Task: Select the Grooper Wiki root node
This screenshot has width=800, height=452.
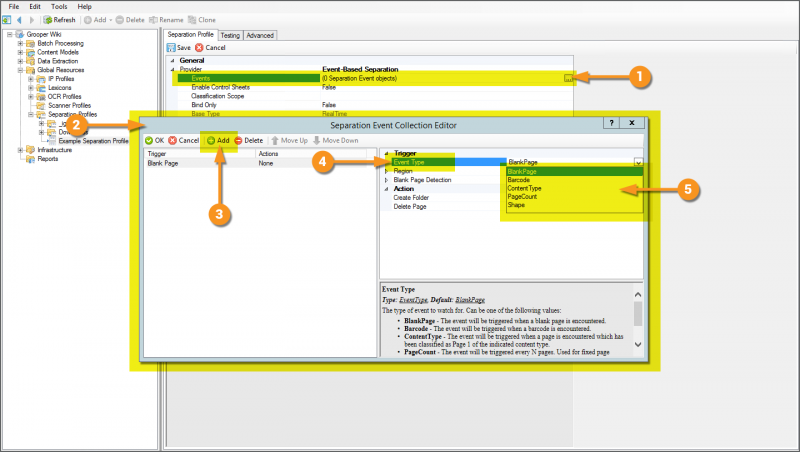Action: pos(44,34)
